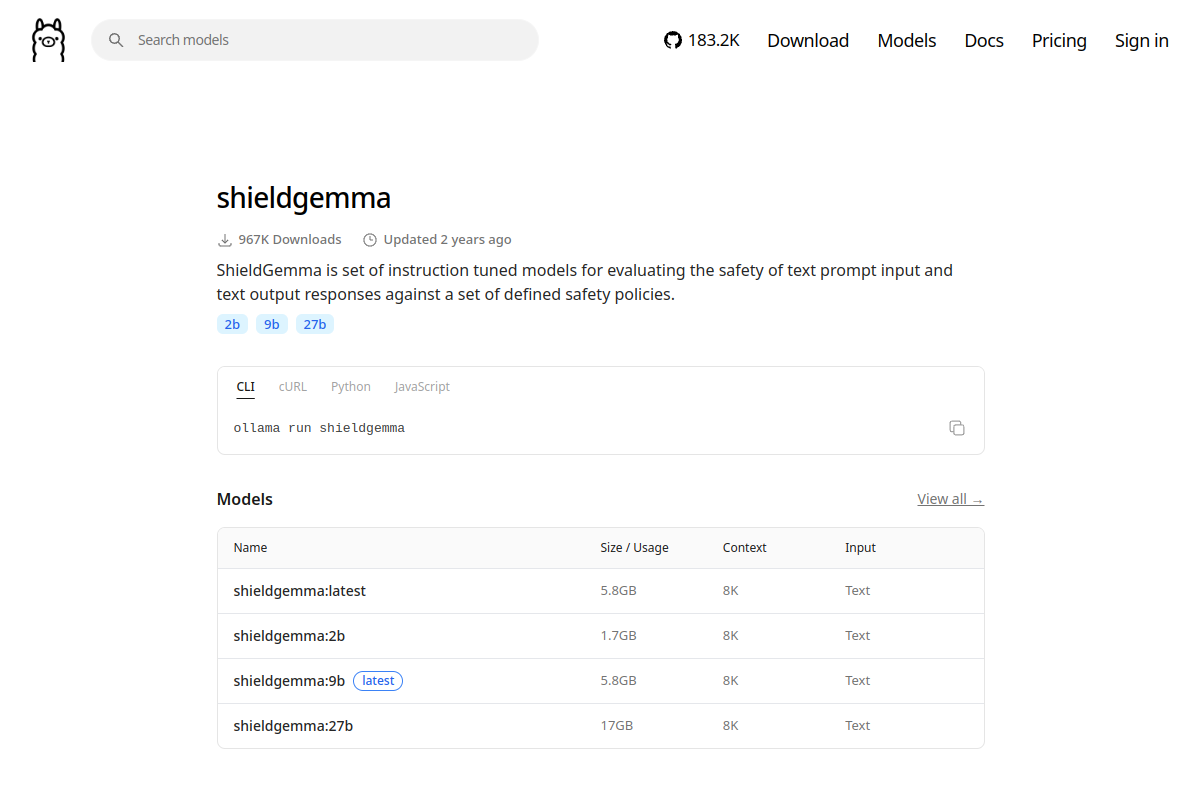Click the Ollama llama logo
Viewport: 1200px width, 800px height.
click(x=48, y=40)
